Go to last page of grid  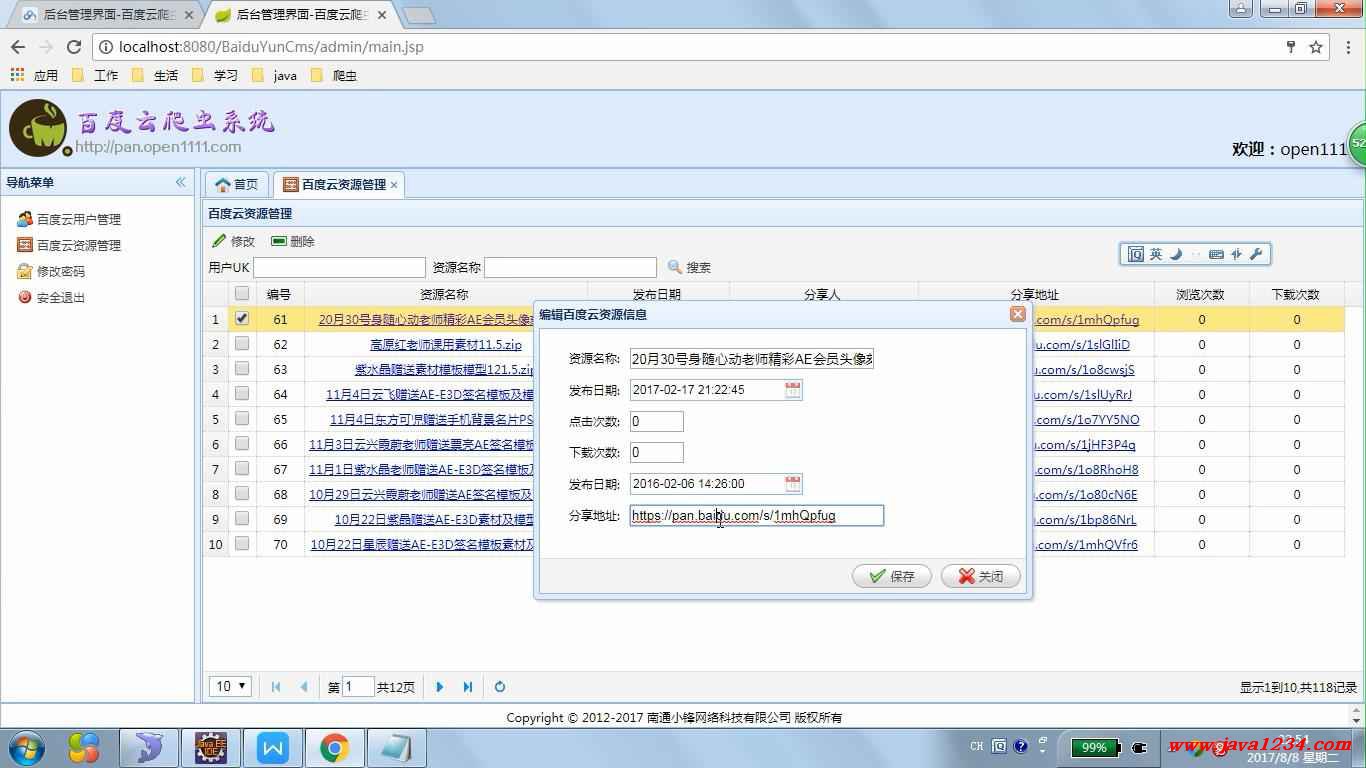coord(467,687)
